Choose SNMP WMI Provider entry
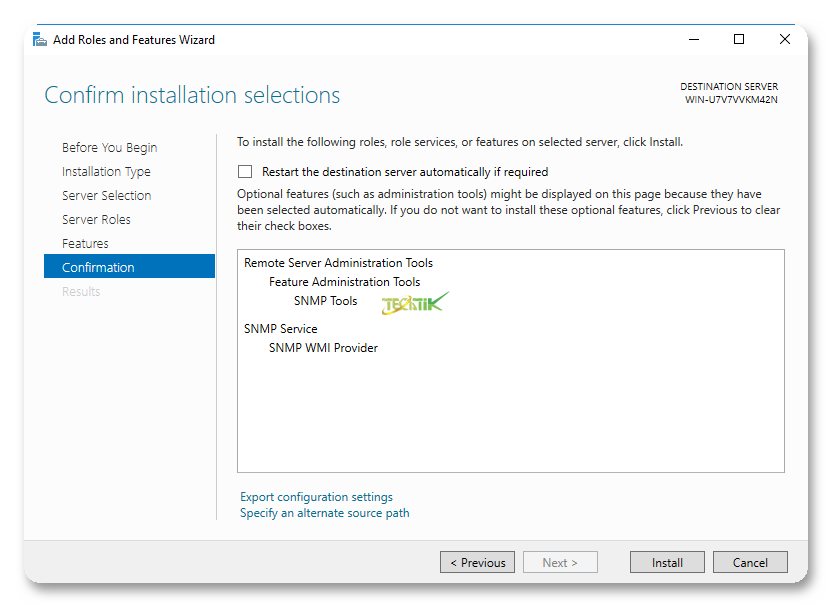Screen dimensions: 832x607 [x=323, y=348]
